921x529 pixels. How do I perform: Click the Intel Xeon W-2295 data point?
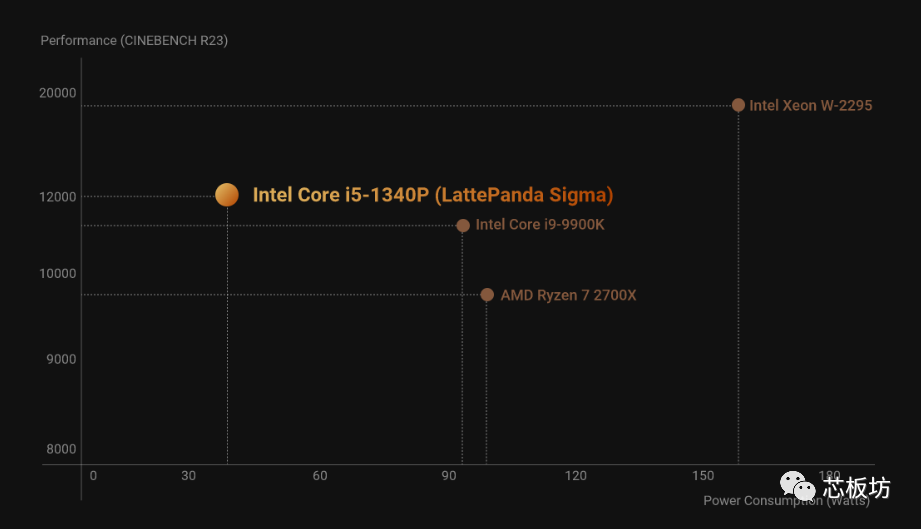point(738,105)
